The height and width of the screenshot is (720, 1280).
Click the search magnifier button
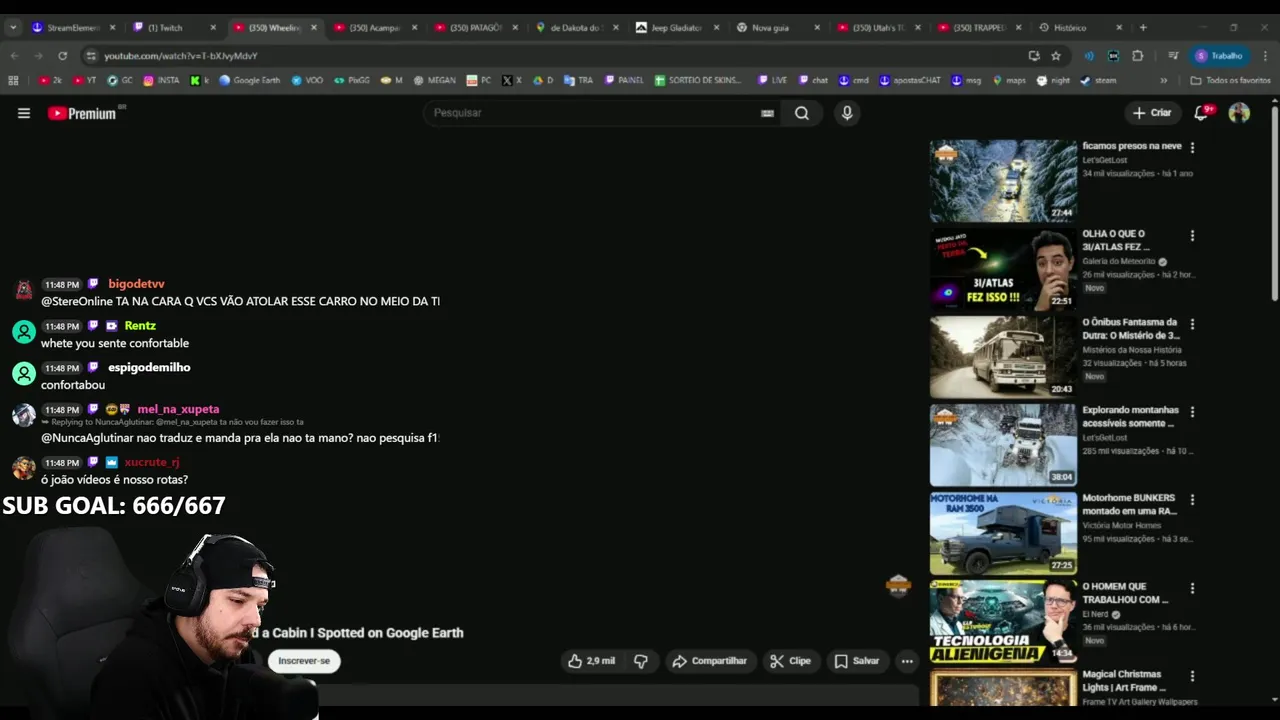click(802, 113)
